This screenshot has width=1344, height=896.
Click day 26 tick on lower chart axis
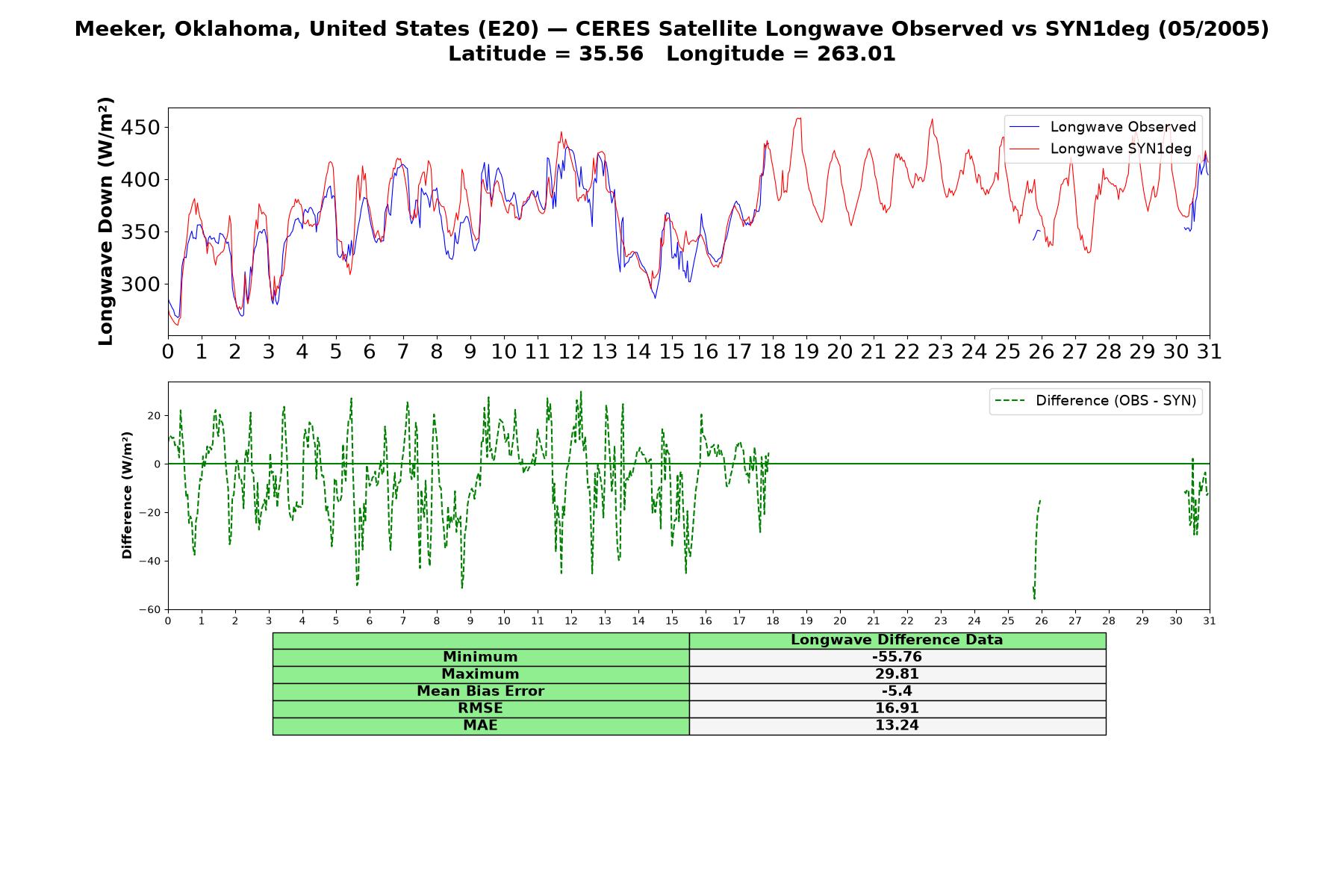1042,621
